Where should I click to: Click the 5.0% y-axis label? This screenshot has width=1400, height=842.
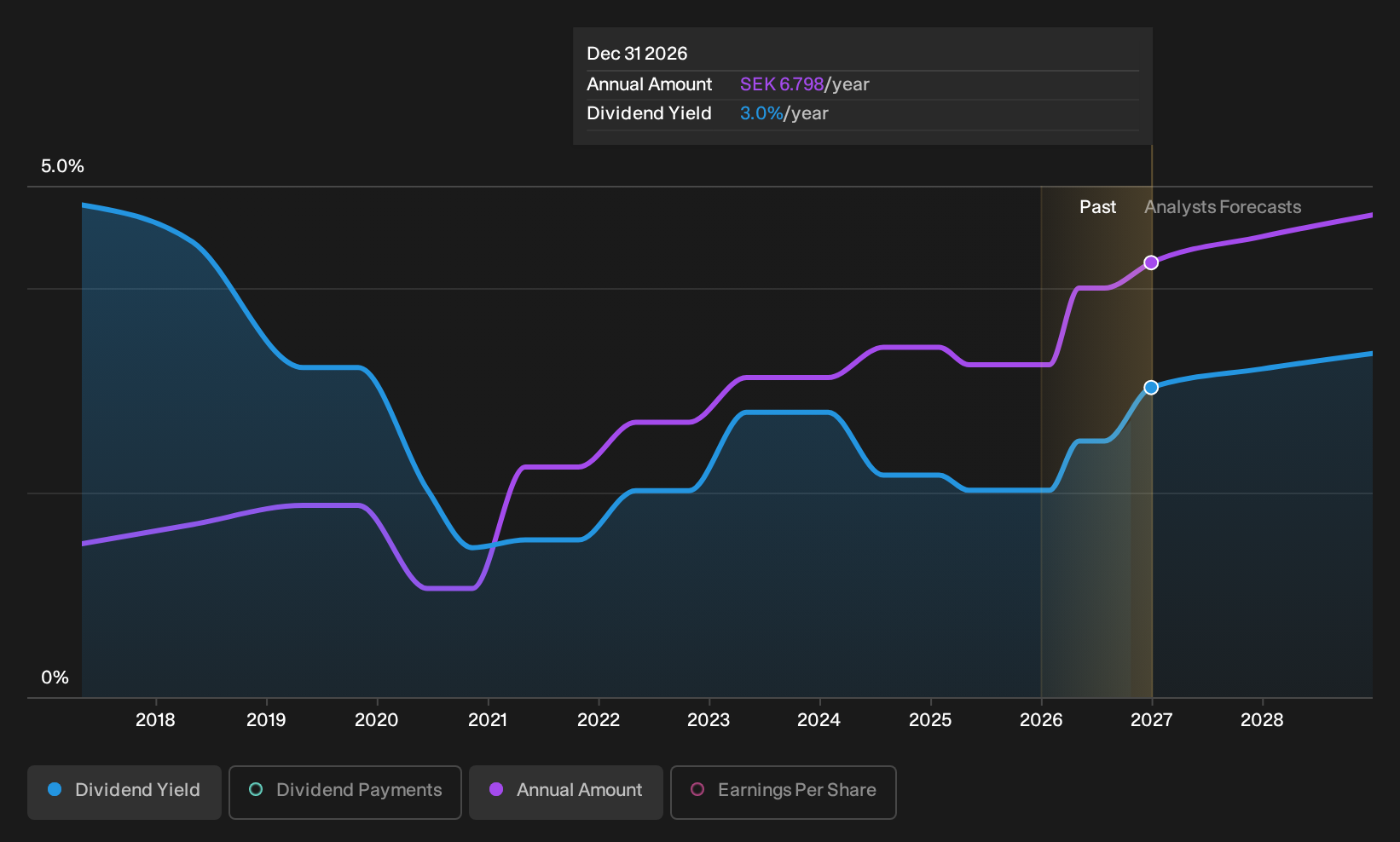point(62,166)
